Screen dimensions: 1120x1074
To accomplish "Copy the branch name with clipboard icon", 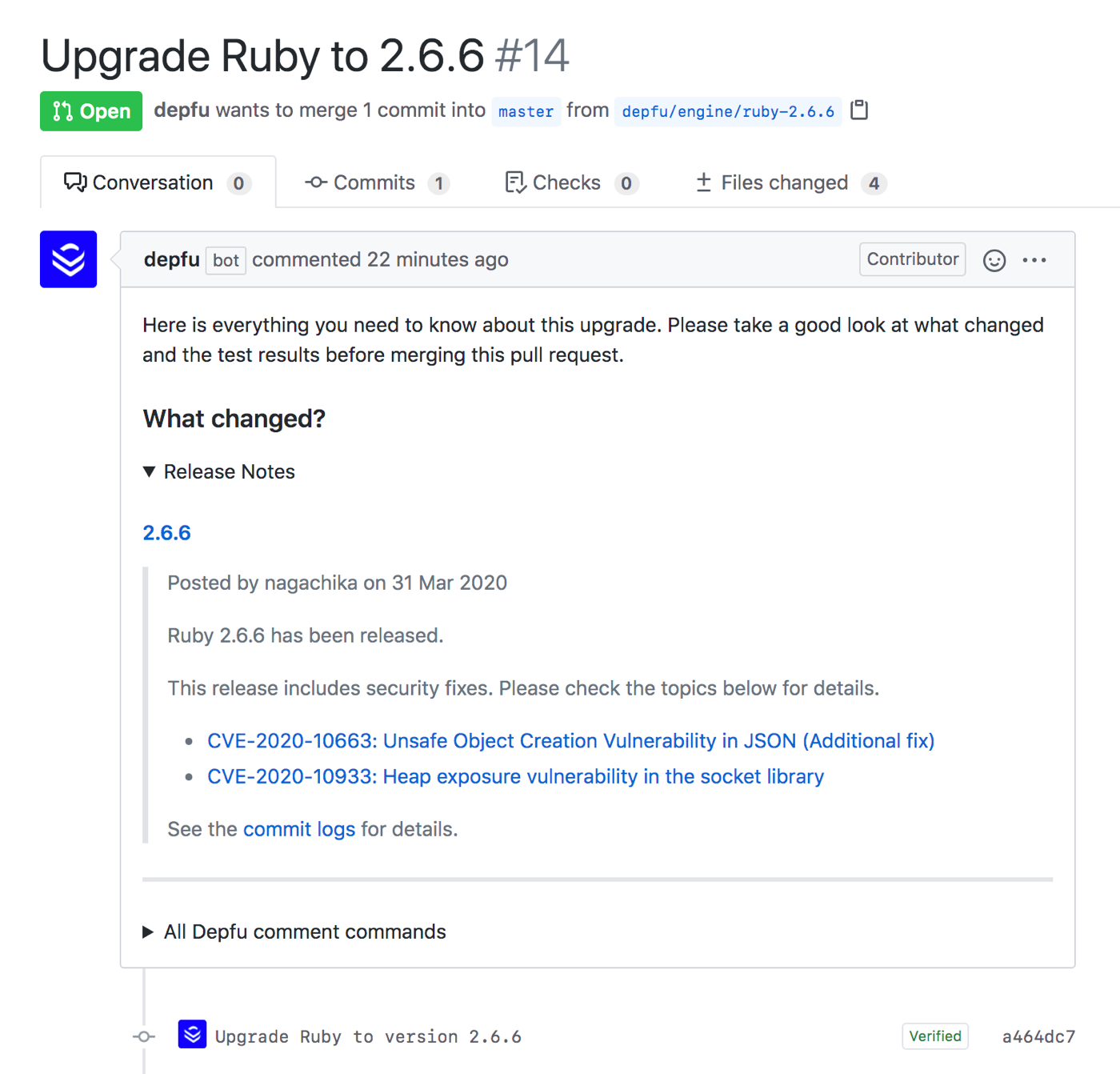I will (x=859, y=110).
